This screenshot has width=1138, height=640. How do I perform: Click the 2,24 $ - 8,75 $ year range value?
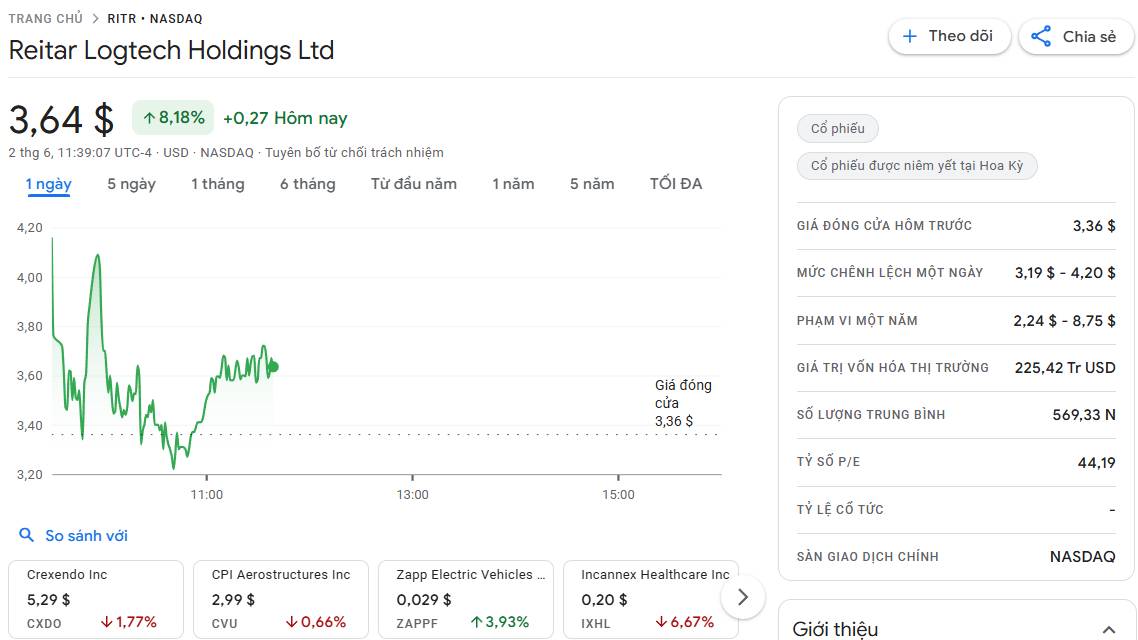point(1065,321)
